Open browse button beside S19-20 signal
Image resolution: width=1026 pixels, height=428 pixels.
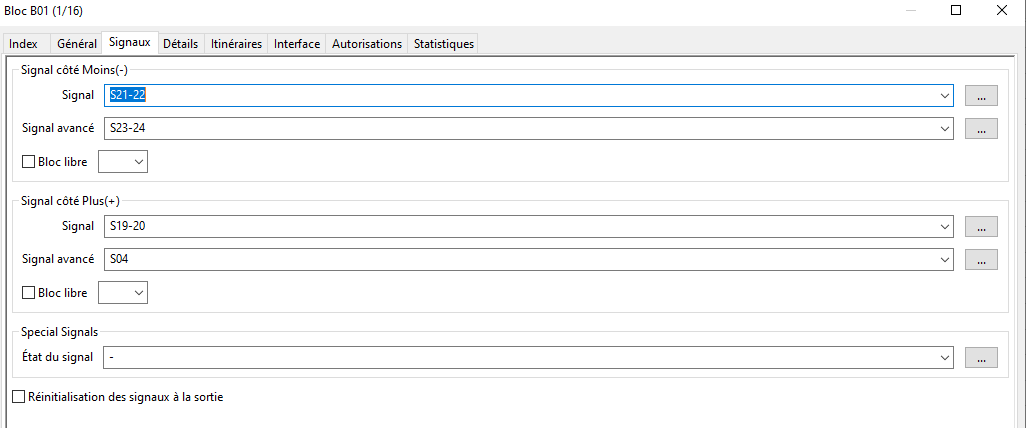click(981, 226)
